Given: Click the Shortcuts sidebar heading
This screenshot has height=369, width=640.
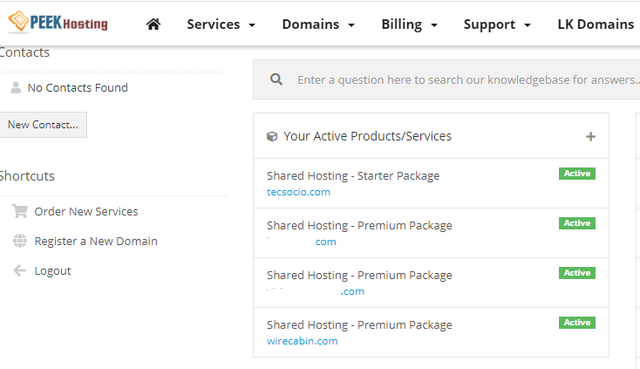Looking at the screenshot, I should 27,176.
